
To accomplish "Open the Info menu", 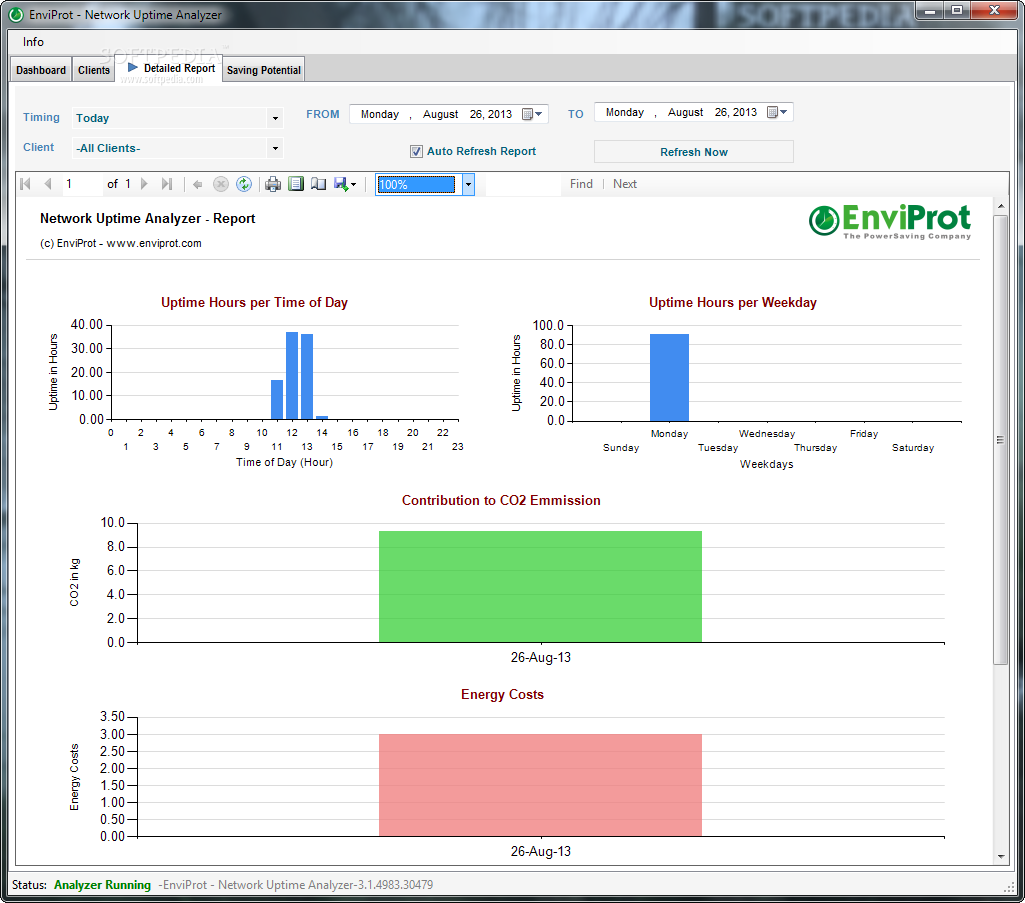I will 33,42.
